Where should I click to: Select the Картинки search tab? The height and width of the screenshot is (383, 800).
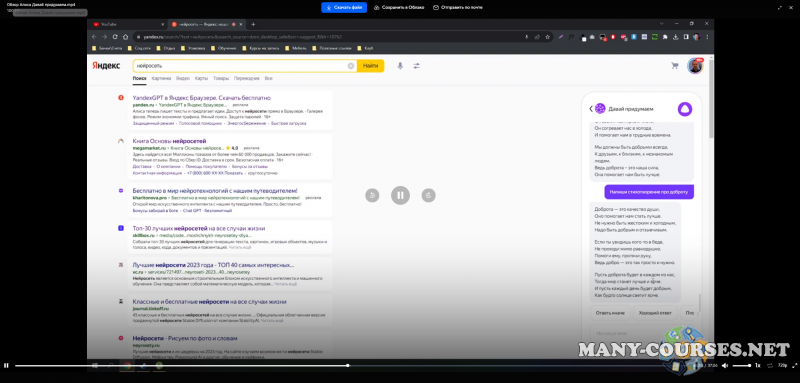(x=161, y=79)
